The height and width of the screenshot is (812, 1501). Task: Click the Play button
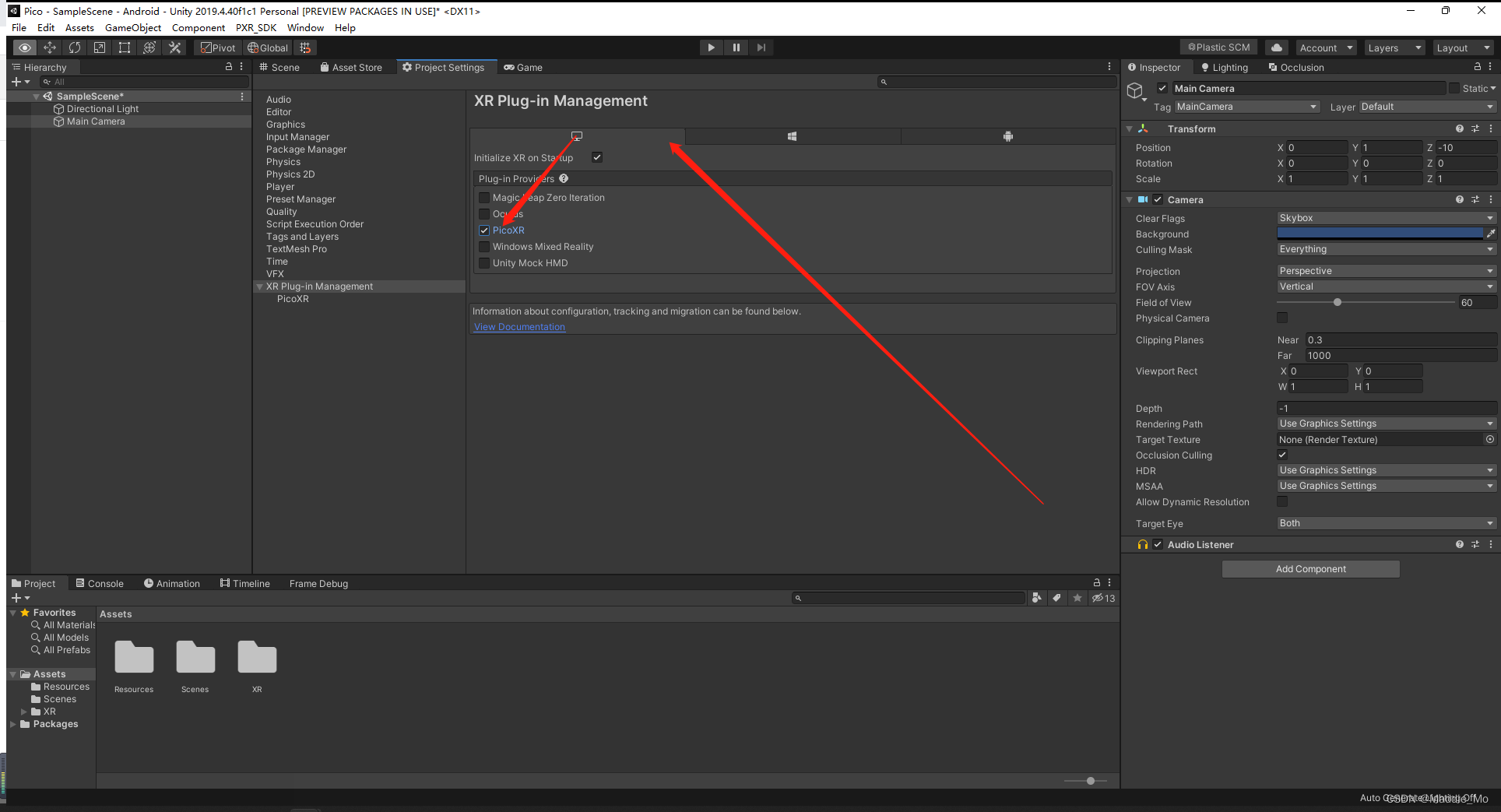711,47
